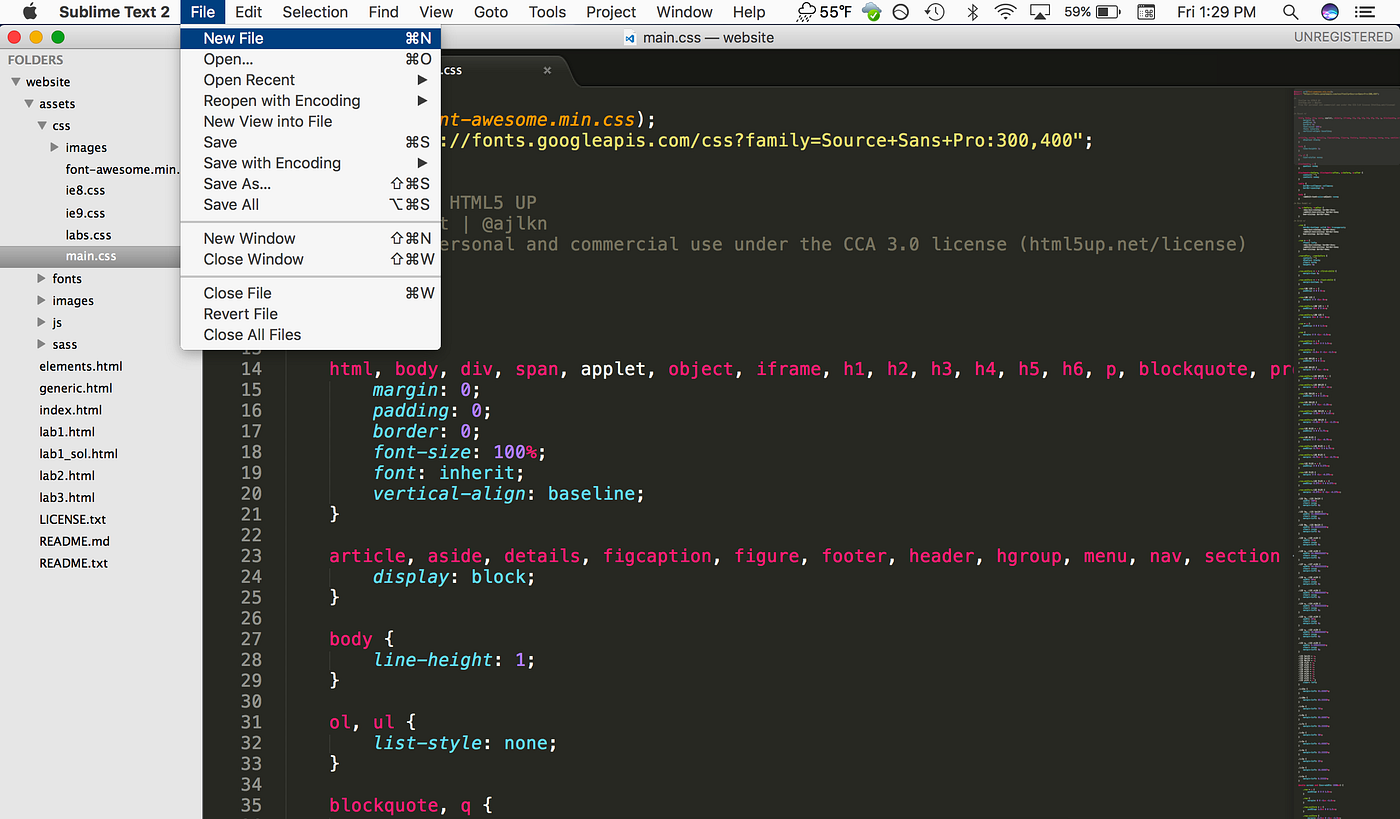Open the Sublime Text 2 application menu
The height and width of the screenshot is (819, 1400).
pos(114,12)
